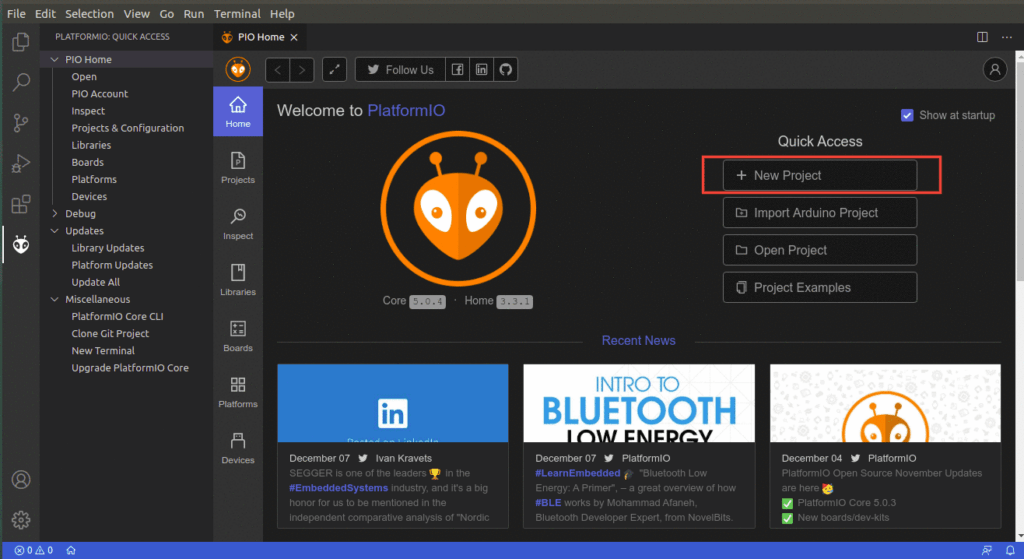This screenshot has height=559, width=1024.
Task: Open Boards in PIO side navigation
Action: [x=238, y=337]
